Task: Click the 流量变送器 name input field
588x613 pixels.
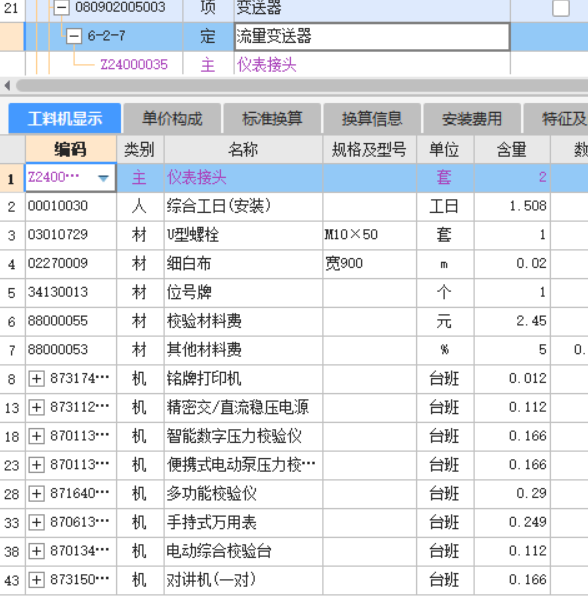Action: (372, 36)
